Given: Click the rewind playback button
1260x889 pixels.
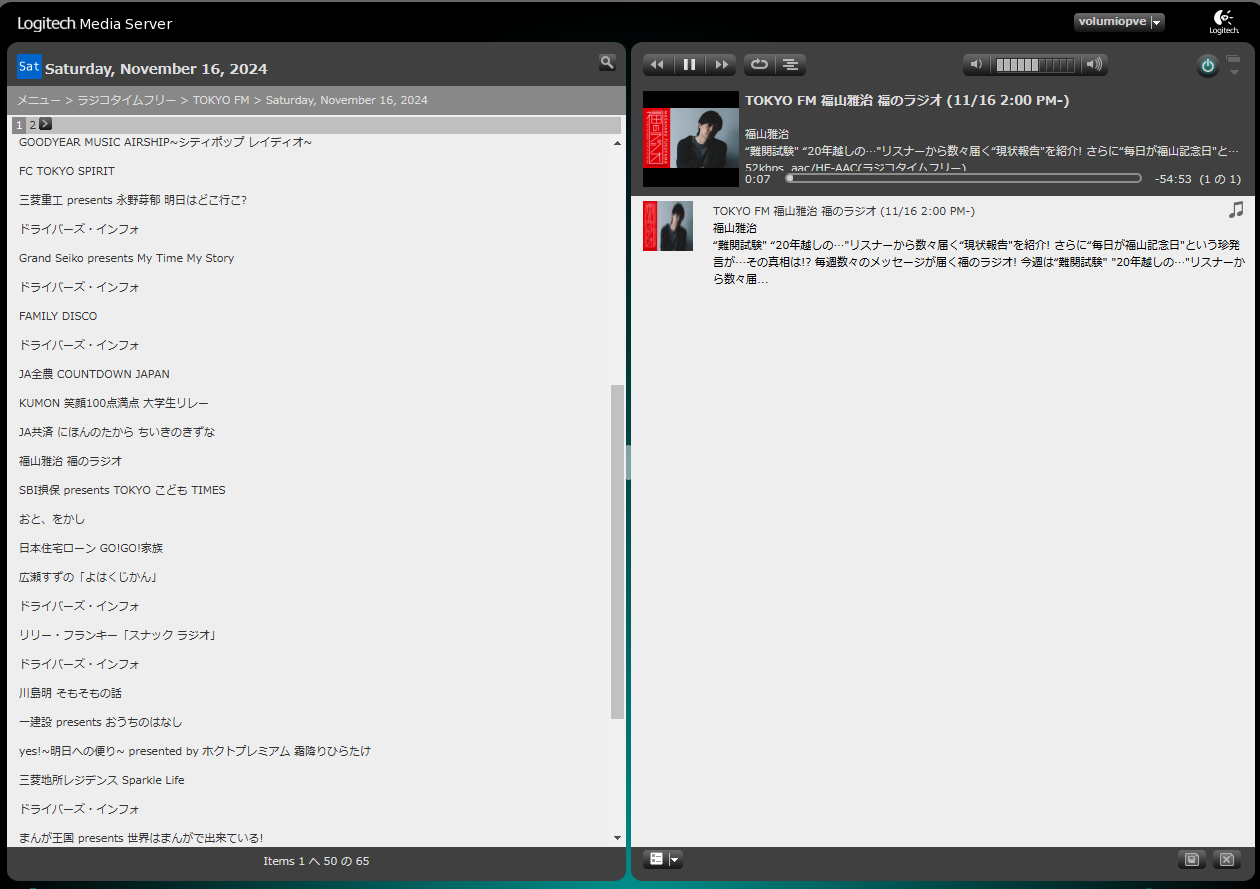Looking at the screenshot, I should point(657,65).
